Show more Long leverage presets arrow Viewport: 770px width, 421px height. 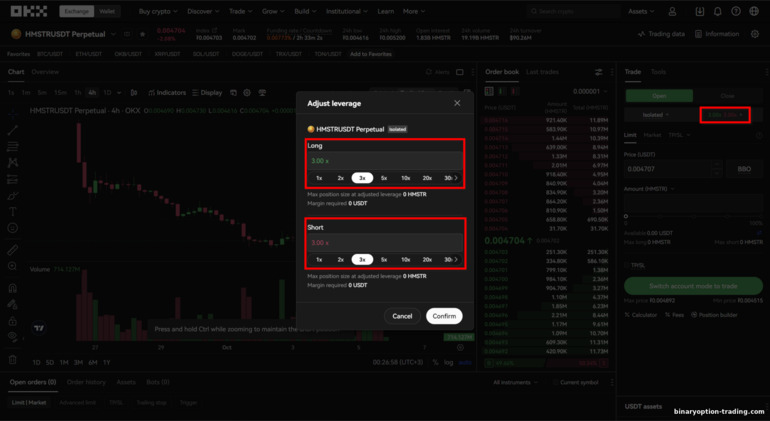(x=456, y=178)
